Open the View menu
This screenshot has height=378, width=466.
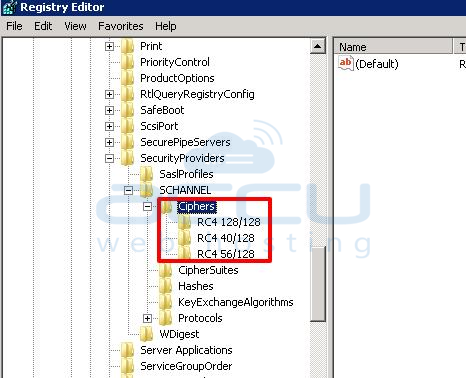75,26
